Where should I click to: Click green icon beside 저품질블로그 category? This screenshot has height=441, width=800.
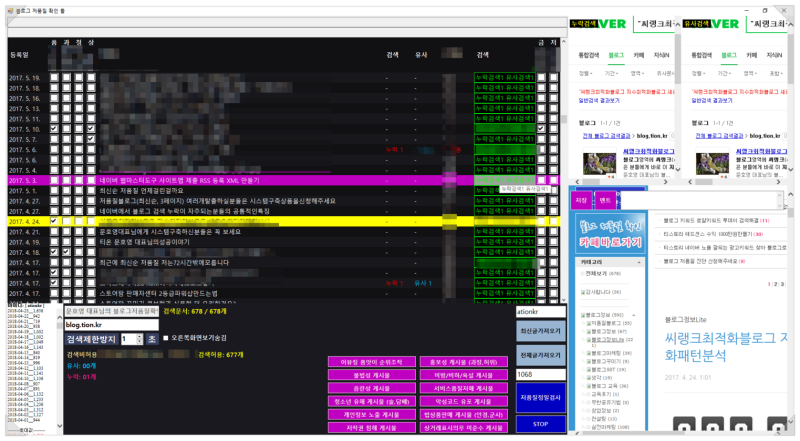588,324
